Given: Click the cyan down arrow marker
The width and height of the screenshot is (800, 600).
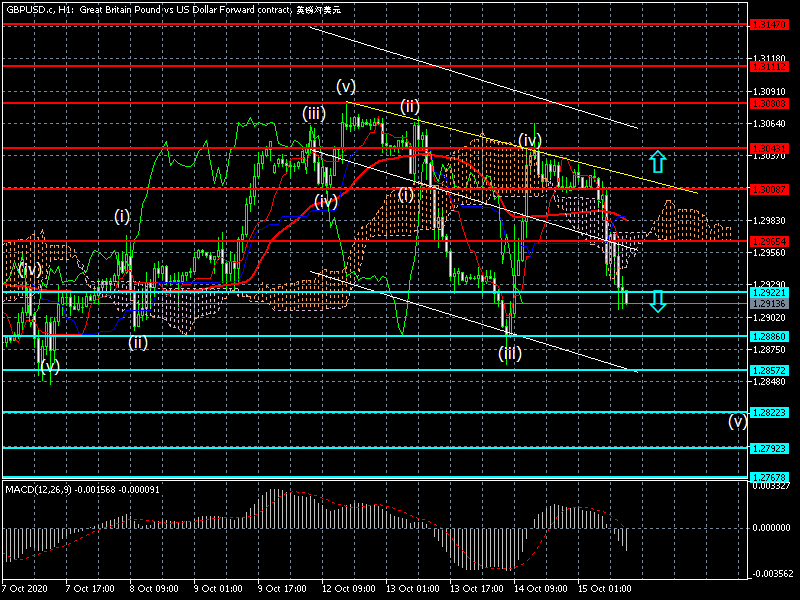Looking at the screenshot, I should click(x=658, y=301).
